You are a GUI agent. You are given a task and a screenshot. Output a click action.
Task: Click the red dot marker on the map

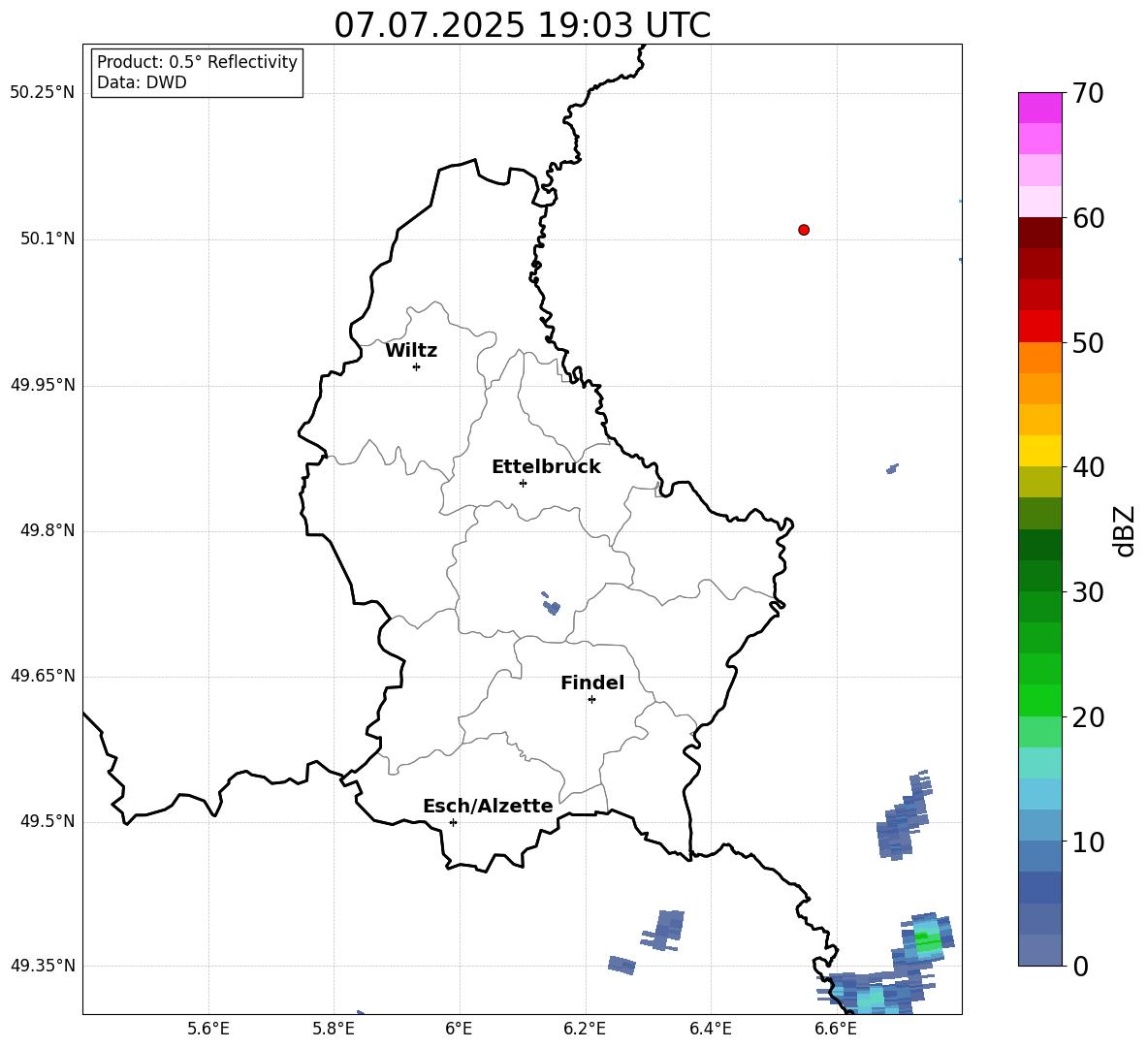tap(804, 230)
